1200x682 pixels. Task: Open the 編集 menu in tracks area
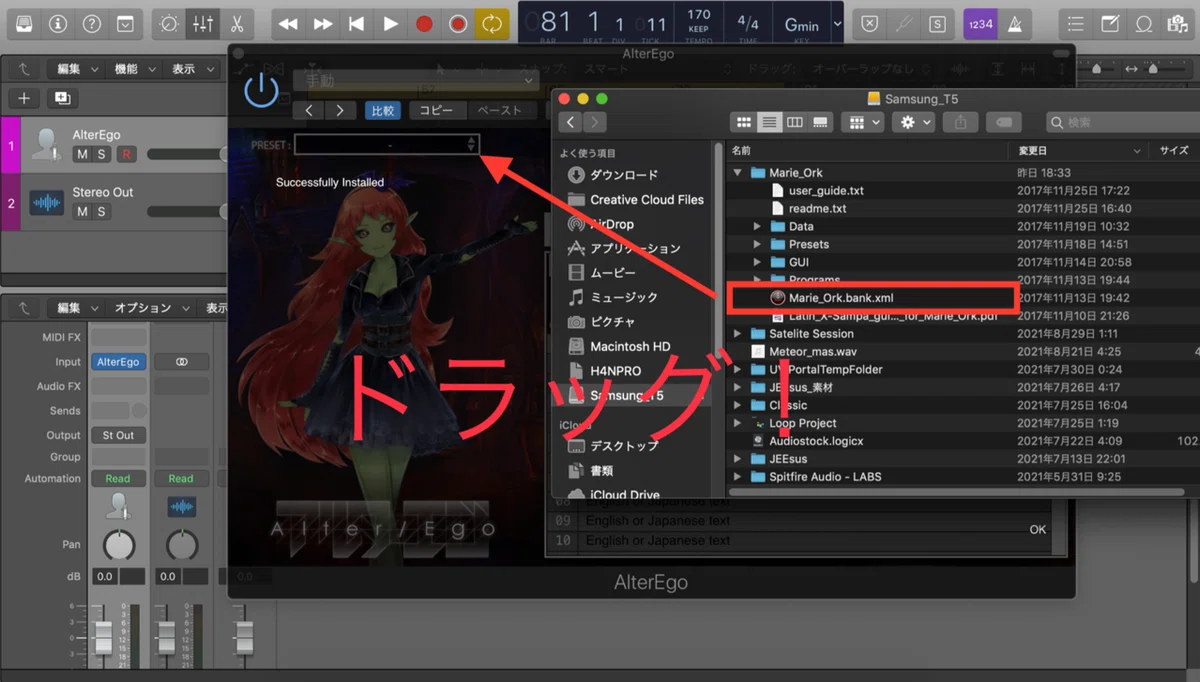click(x=75, y=69)
